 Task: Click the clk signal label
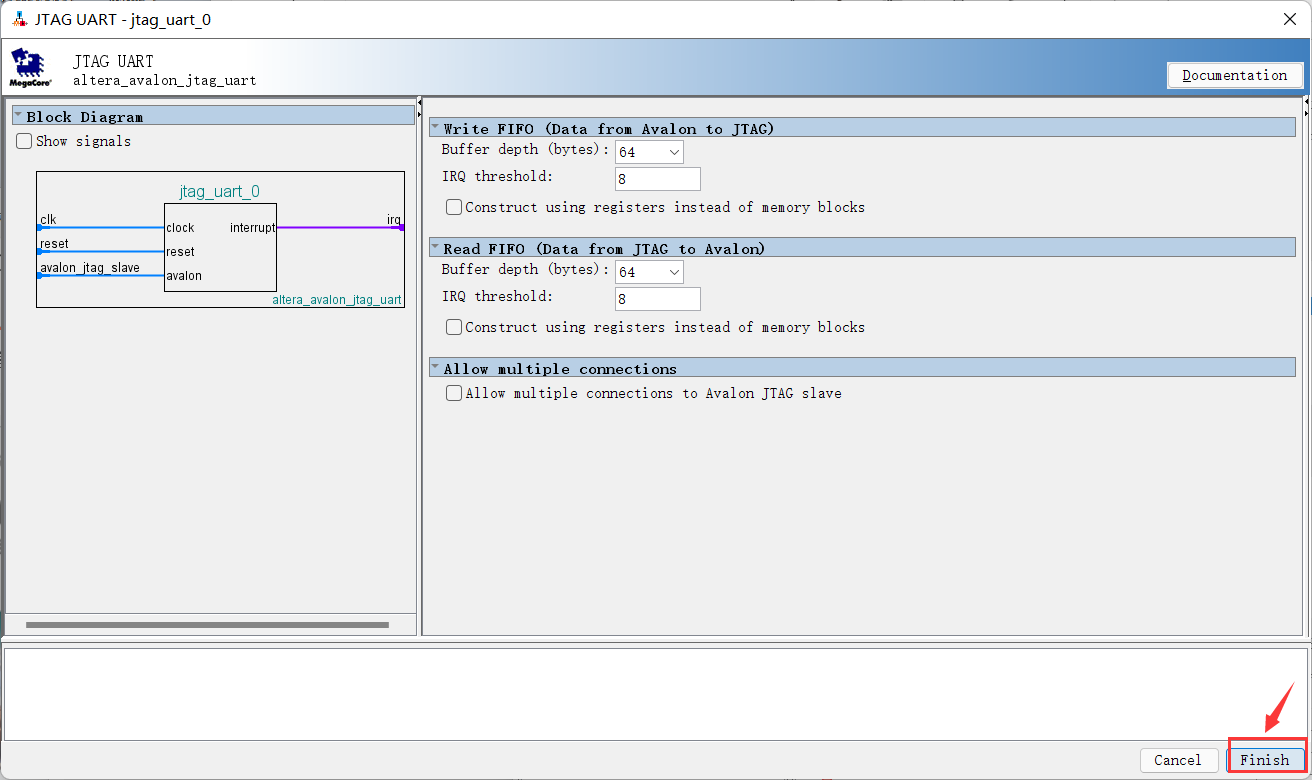(48, 220)
